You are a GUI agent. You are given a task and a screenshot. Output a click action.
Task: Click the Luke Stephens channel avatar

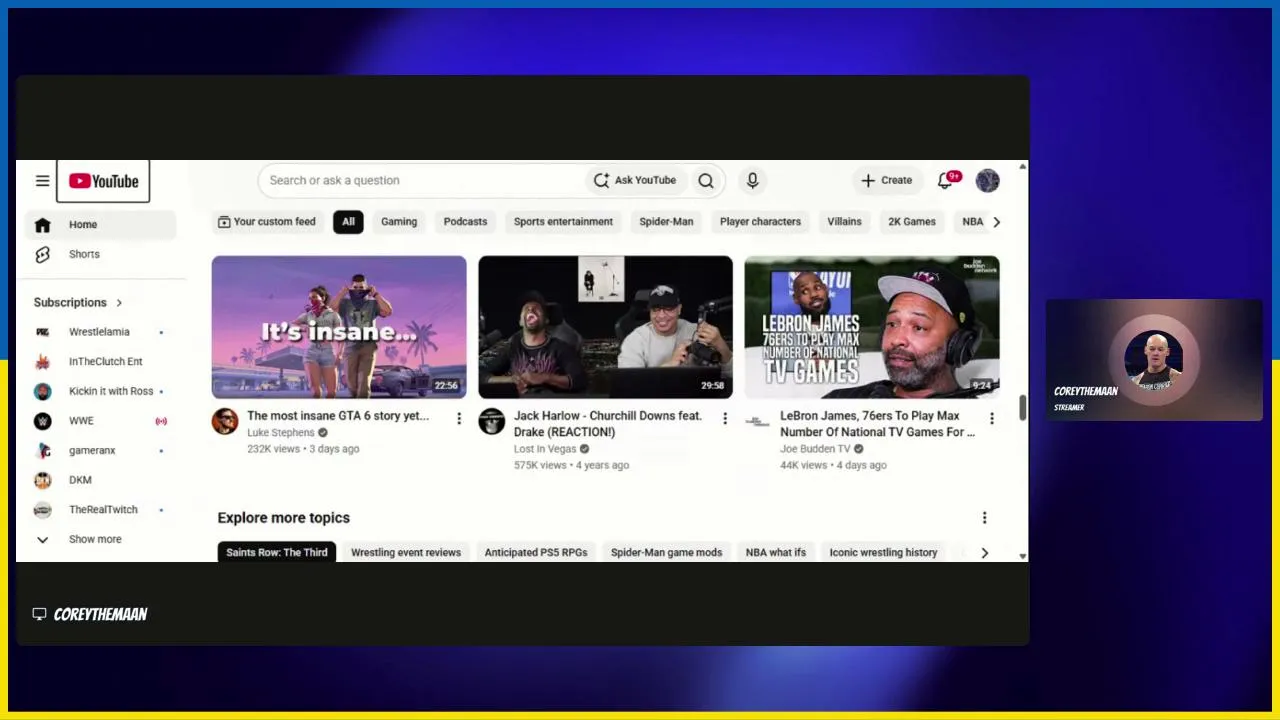tap(225, 421)
